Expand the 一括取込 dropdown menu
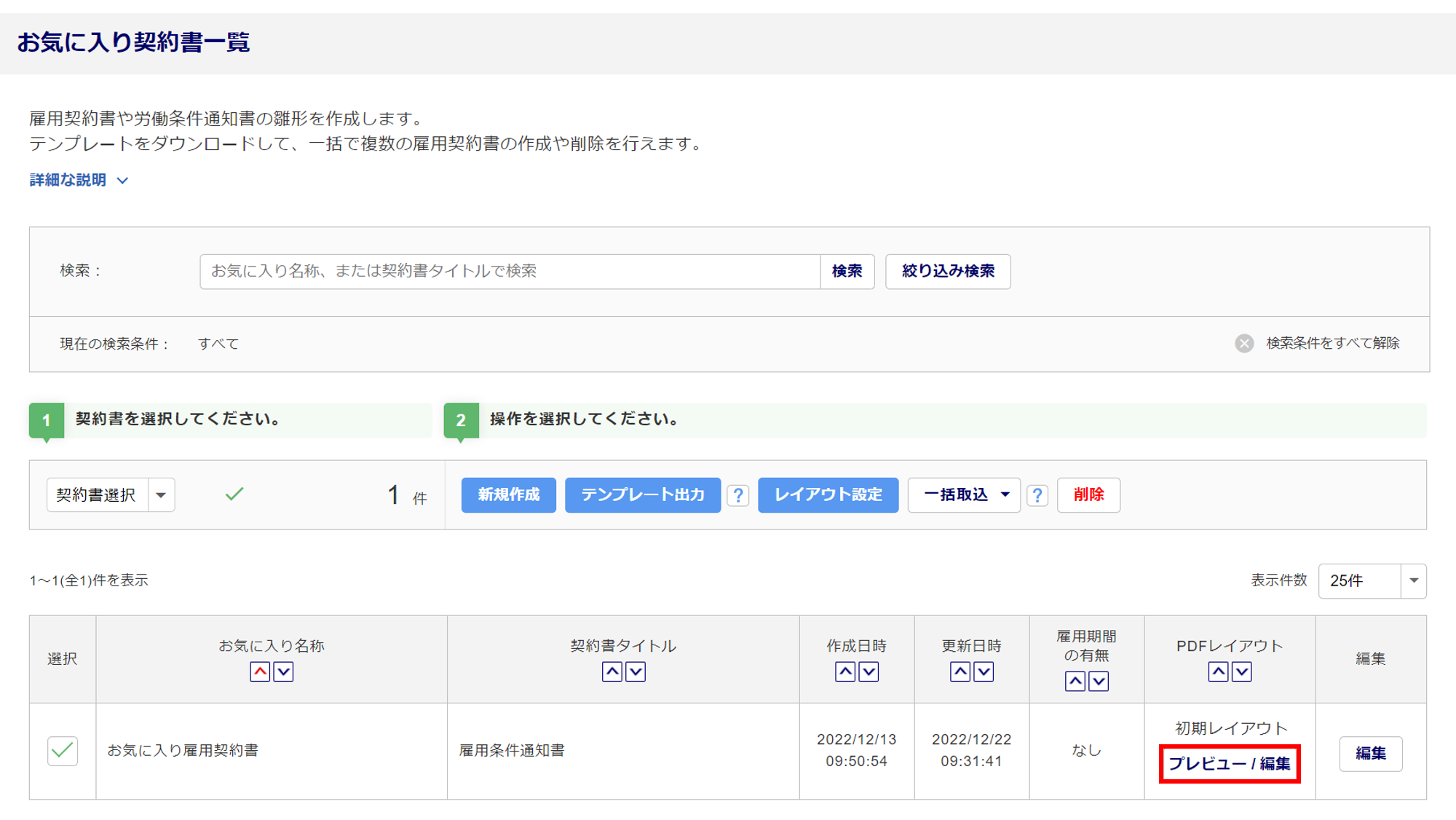 coord(964,495)
